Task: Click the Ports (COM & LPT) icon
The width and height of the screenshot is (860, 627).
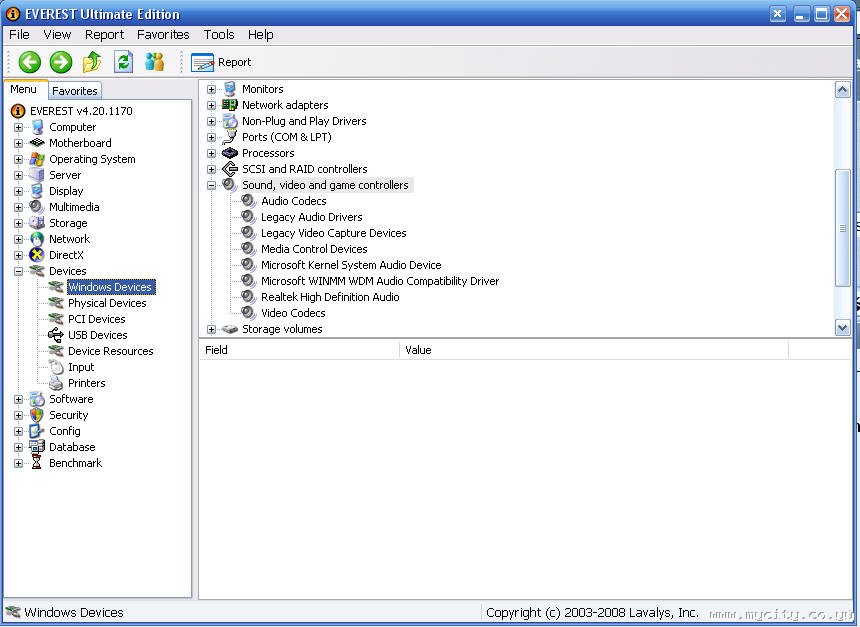Action: 230,137
